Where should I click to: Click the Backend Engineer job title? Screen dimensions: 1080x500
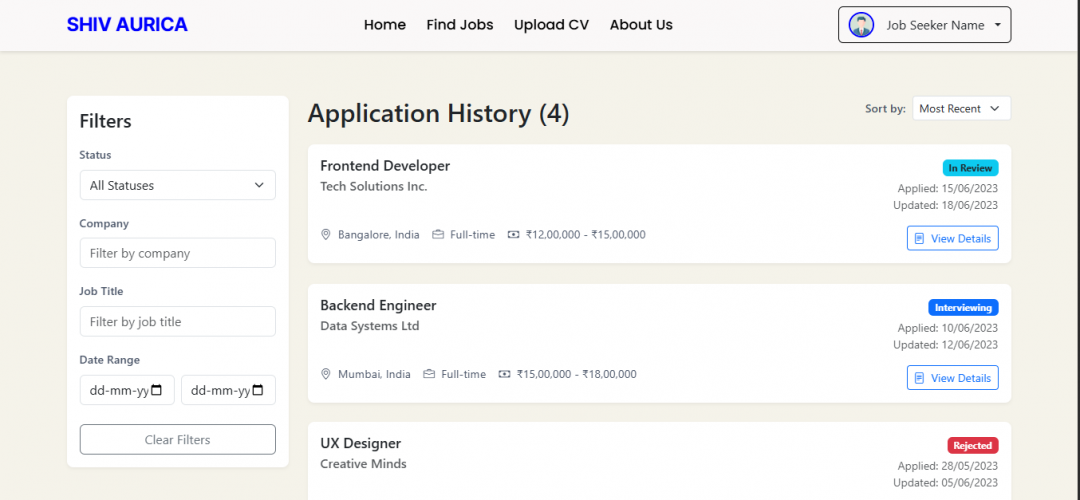pos(378,305)
